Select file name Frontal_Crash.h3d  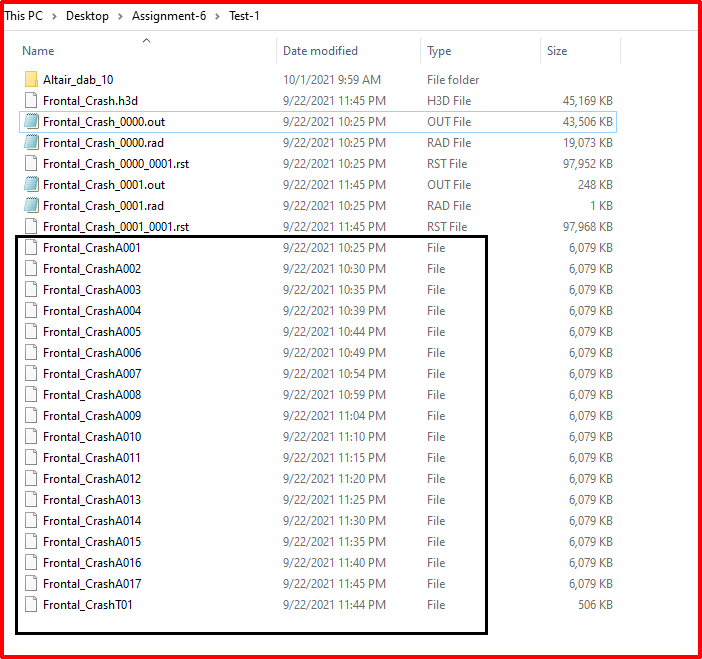click(90, 101)
